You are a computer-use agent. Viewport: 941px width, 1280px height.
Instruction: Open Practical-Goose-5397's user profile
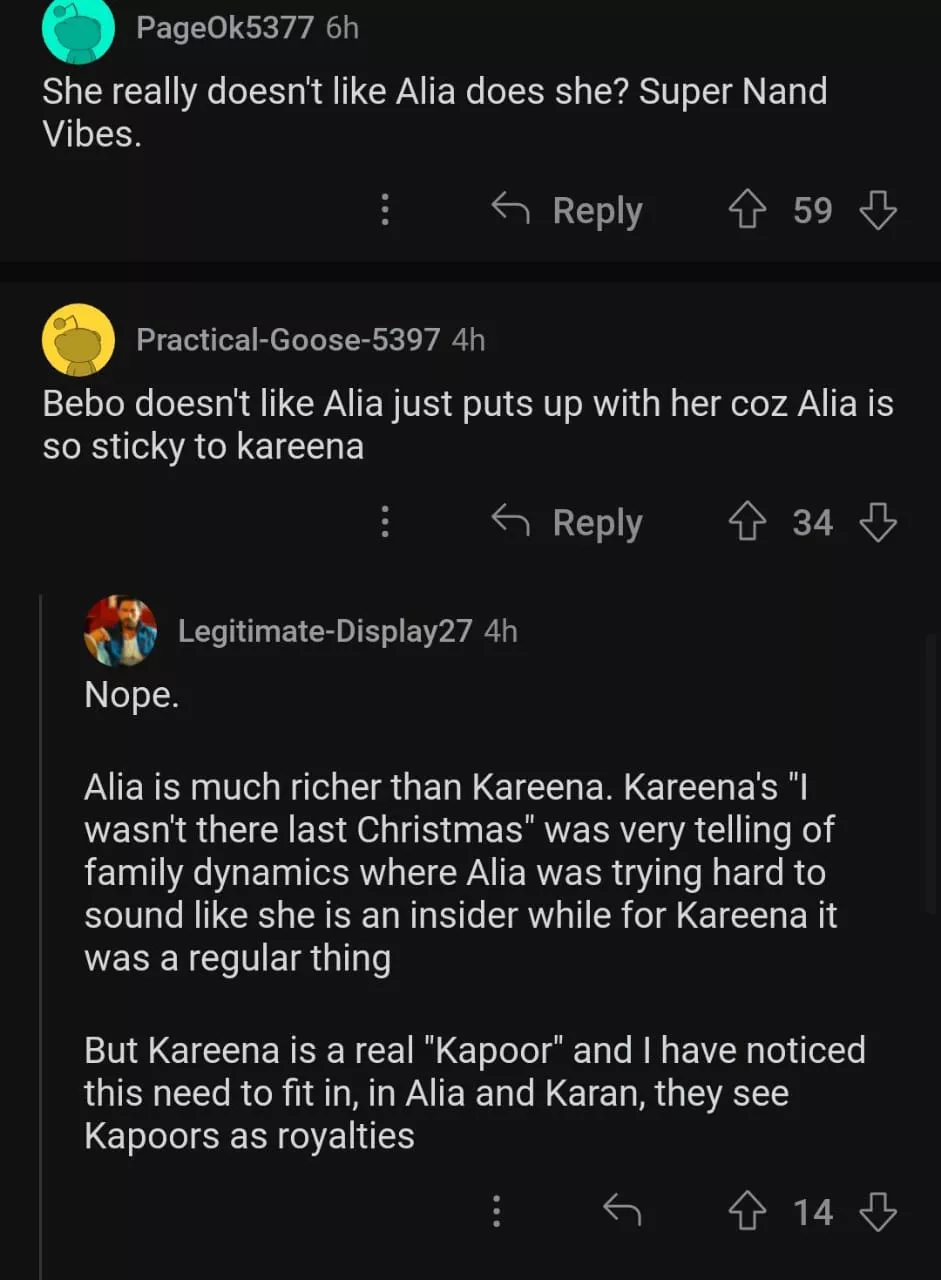pyautogui.click(x=287, y=340)
